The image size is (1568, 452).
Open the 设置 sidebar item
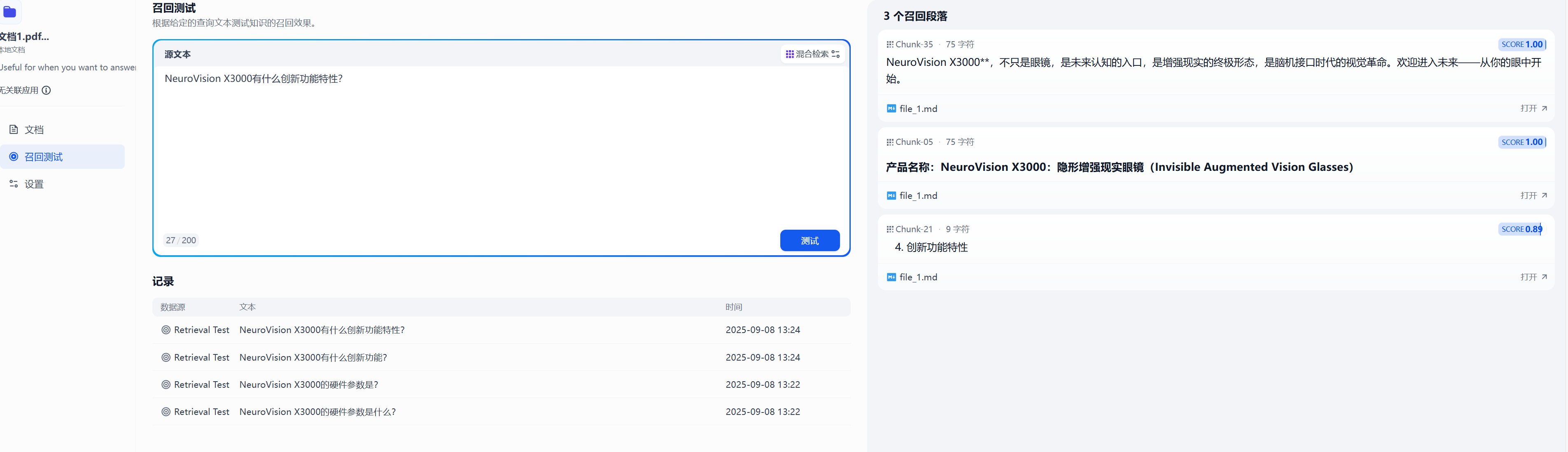coord(34,184)
